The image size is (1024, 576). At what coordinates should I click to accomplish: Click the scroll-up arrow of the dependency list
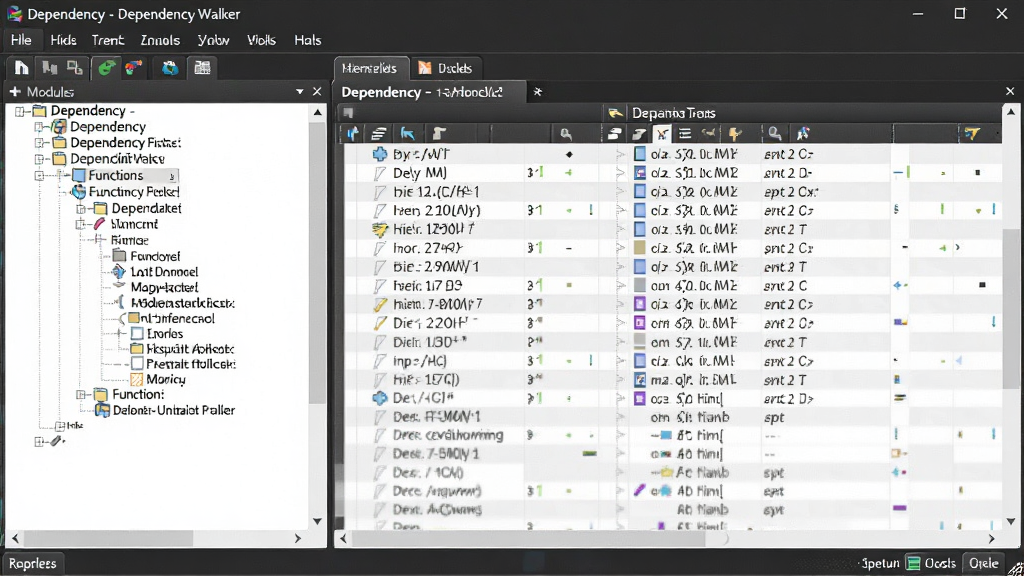point(1011,112)
